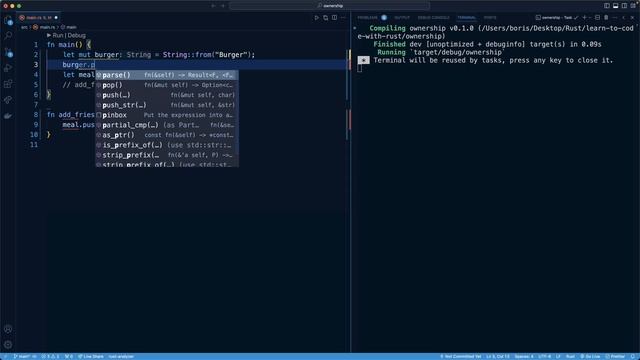Screen dimensions: 640x360
Task: Open the Explorer view in activity bar
Action: pos(8,20)
